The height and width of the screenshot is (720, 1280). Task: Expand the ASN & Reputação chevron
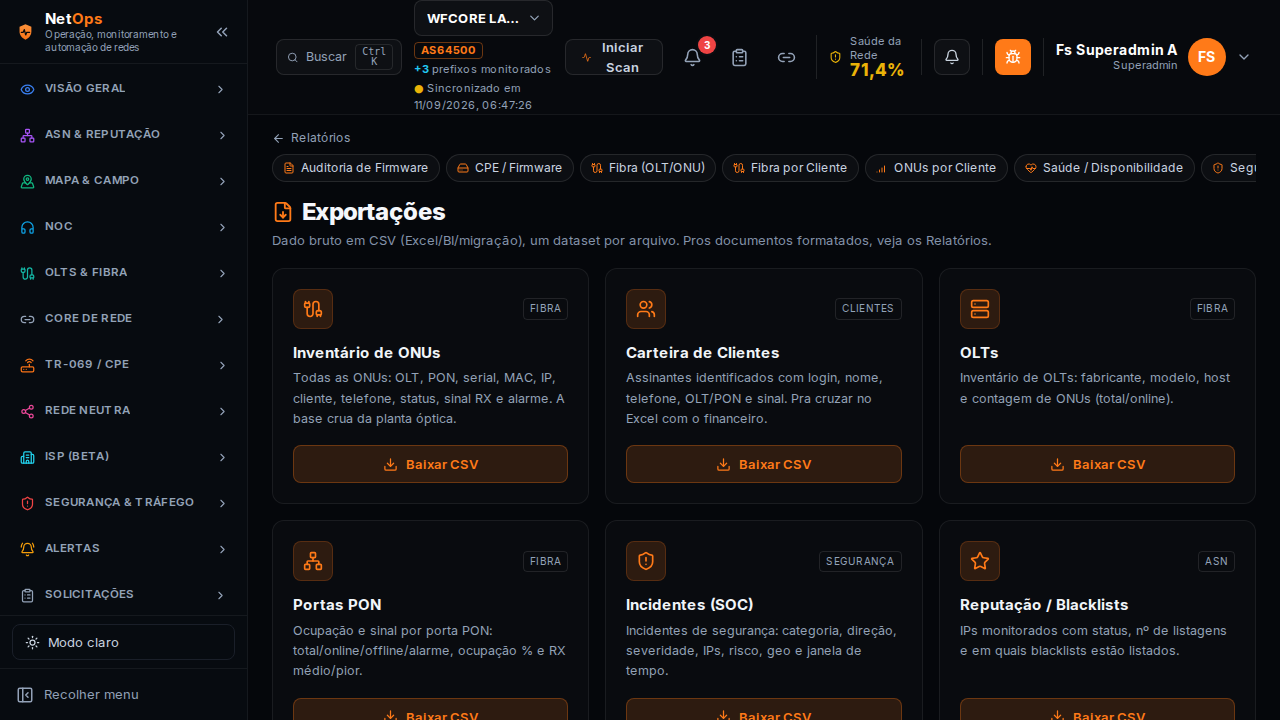pos(221,135)
